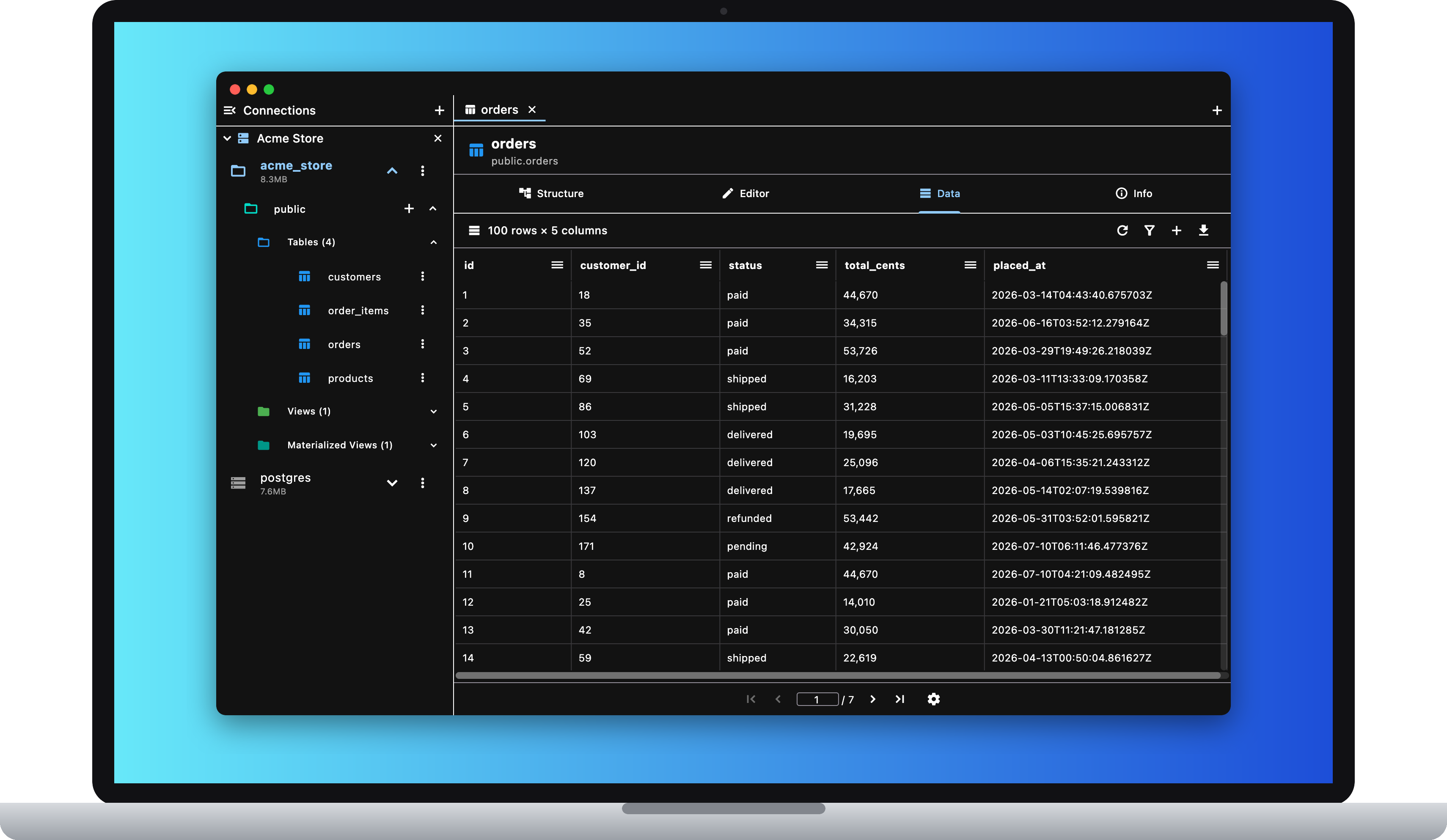This screenshot has width=1447, height=840.
Task: Open acme_store database options menu
Action: [x=423, y=171]
